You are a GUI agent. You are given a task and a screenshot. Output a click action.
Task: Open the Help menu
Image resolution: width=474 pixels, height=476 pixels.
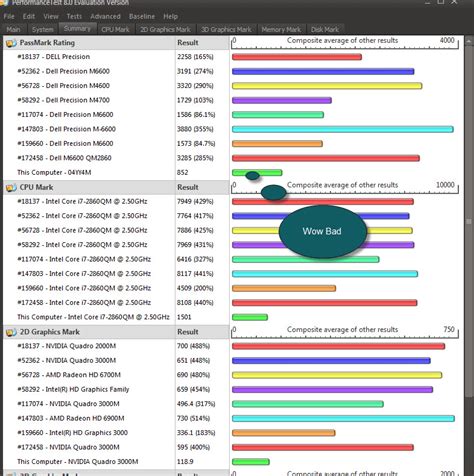tap(170, 16)
